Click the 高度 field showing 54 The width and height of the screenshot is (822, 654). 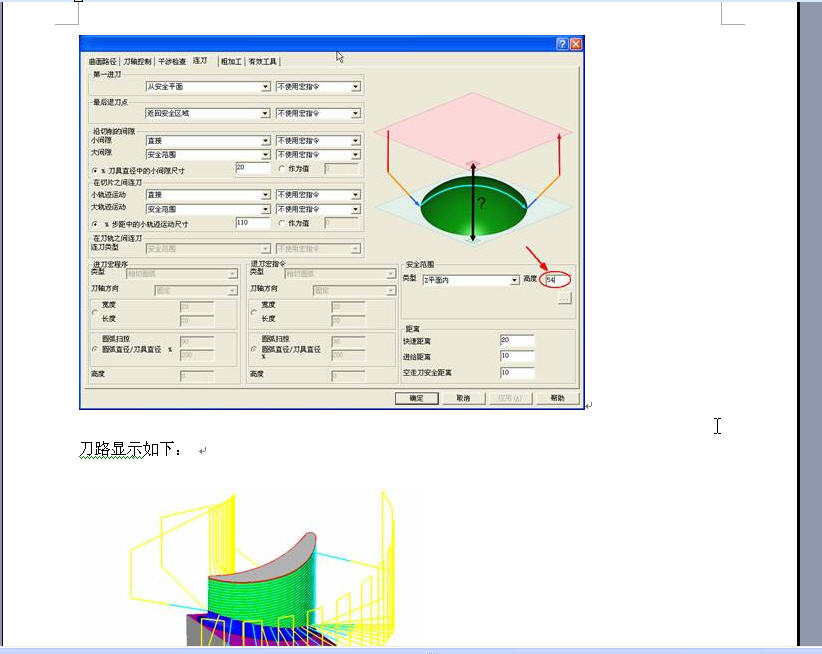tap(556, 280)
